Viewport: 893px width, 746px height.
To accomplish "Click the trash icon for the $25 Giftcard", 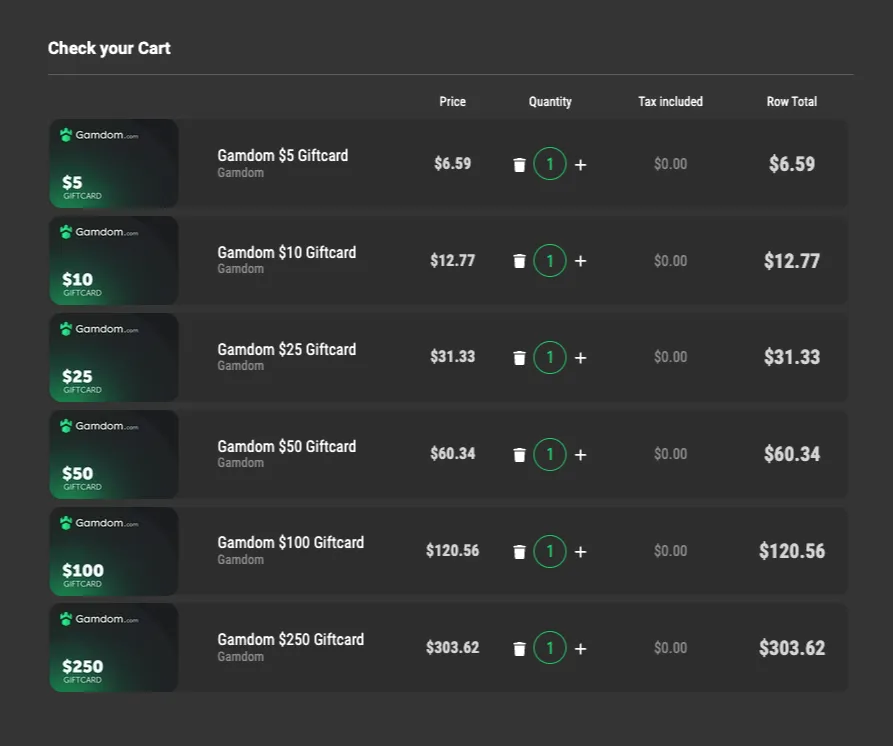I will tap(519, 357).
